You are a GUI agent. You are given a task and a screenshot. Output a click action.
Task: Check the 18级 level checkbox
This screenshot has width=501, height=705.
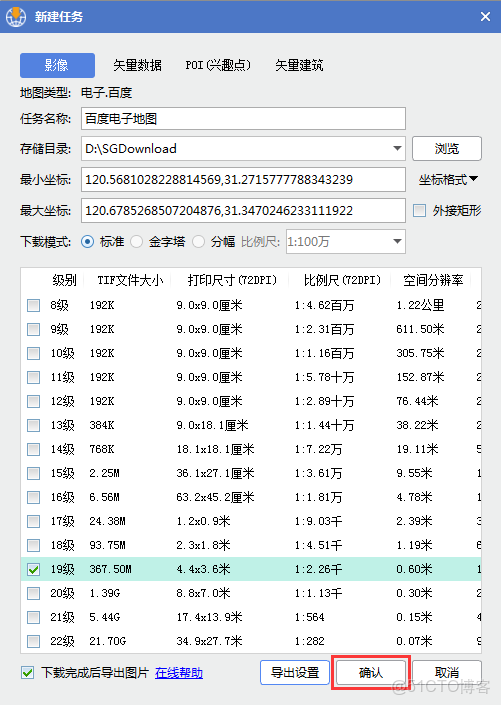33,545
